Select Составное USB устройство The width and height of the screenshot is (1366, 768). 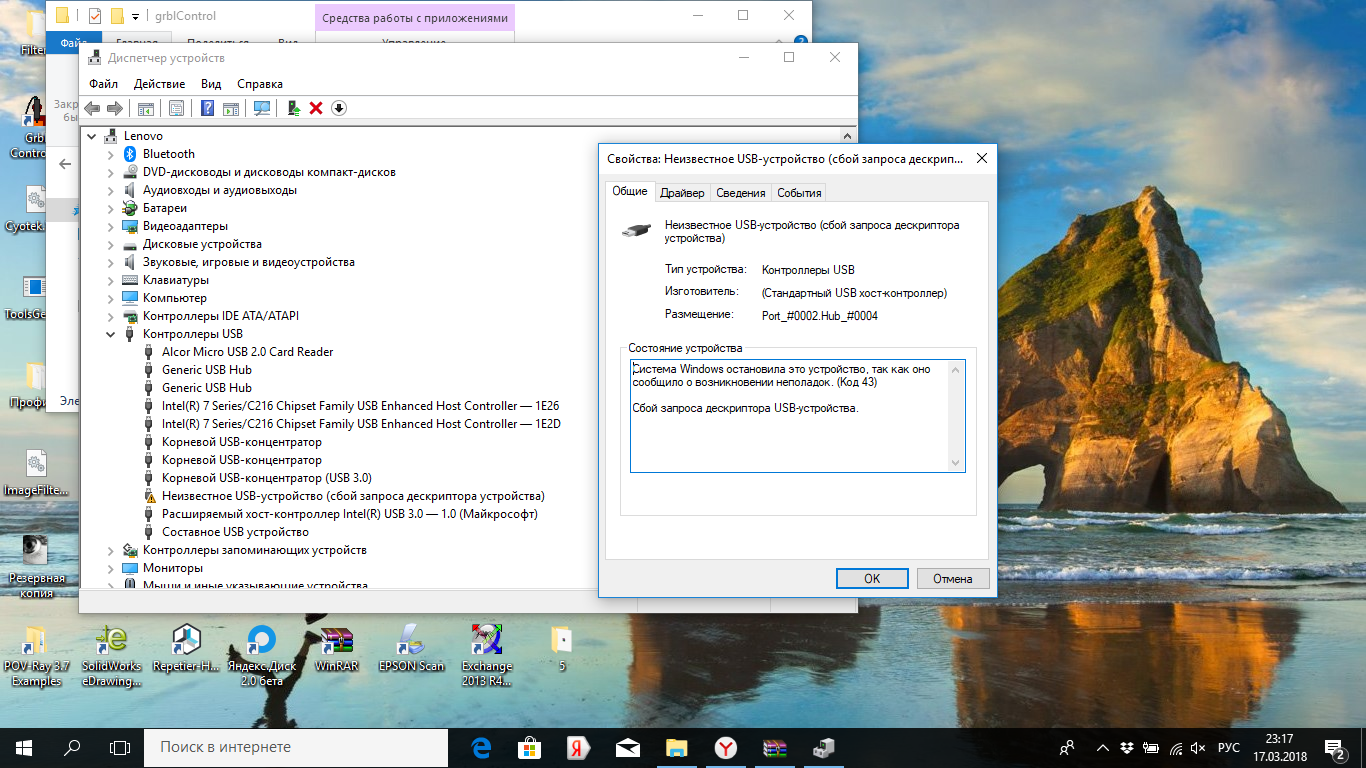tap(235, 532)
